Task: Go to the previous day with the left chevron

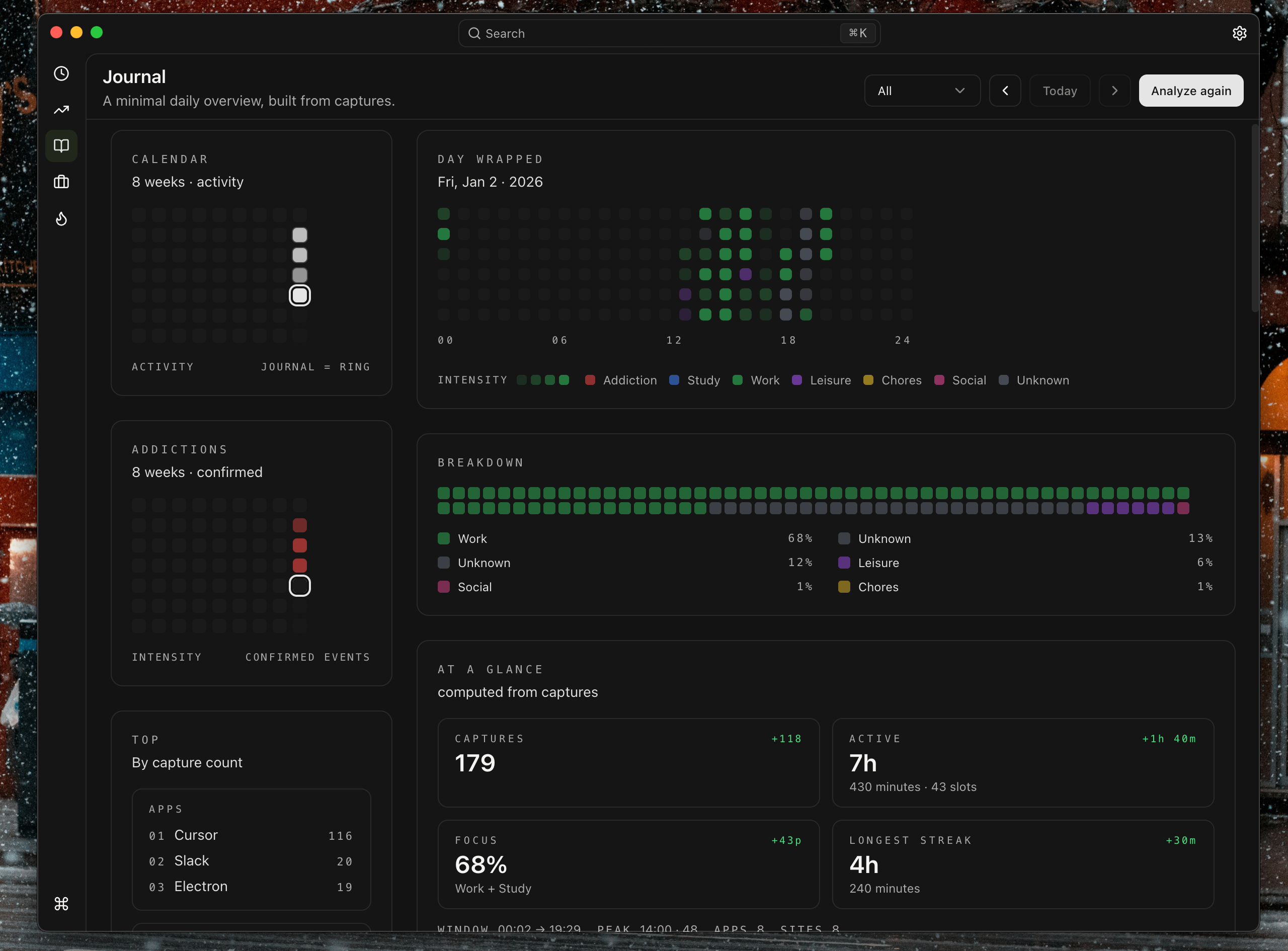Action: point(1005,91)
